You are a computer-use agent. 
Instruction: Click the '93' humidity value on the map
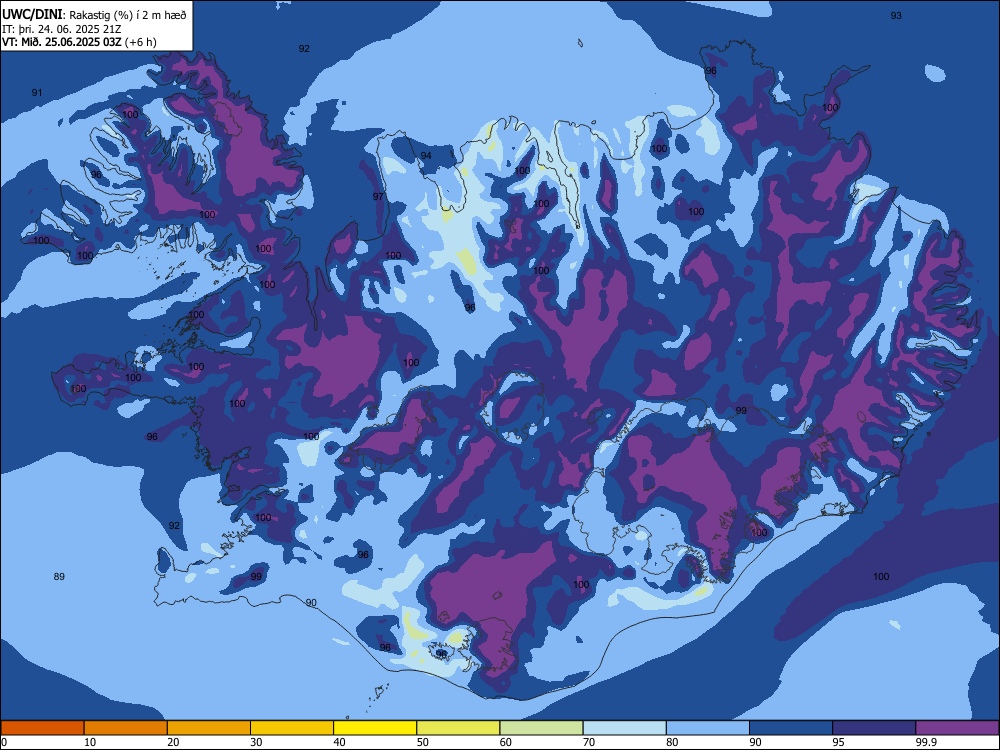(896, 15)
